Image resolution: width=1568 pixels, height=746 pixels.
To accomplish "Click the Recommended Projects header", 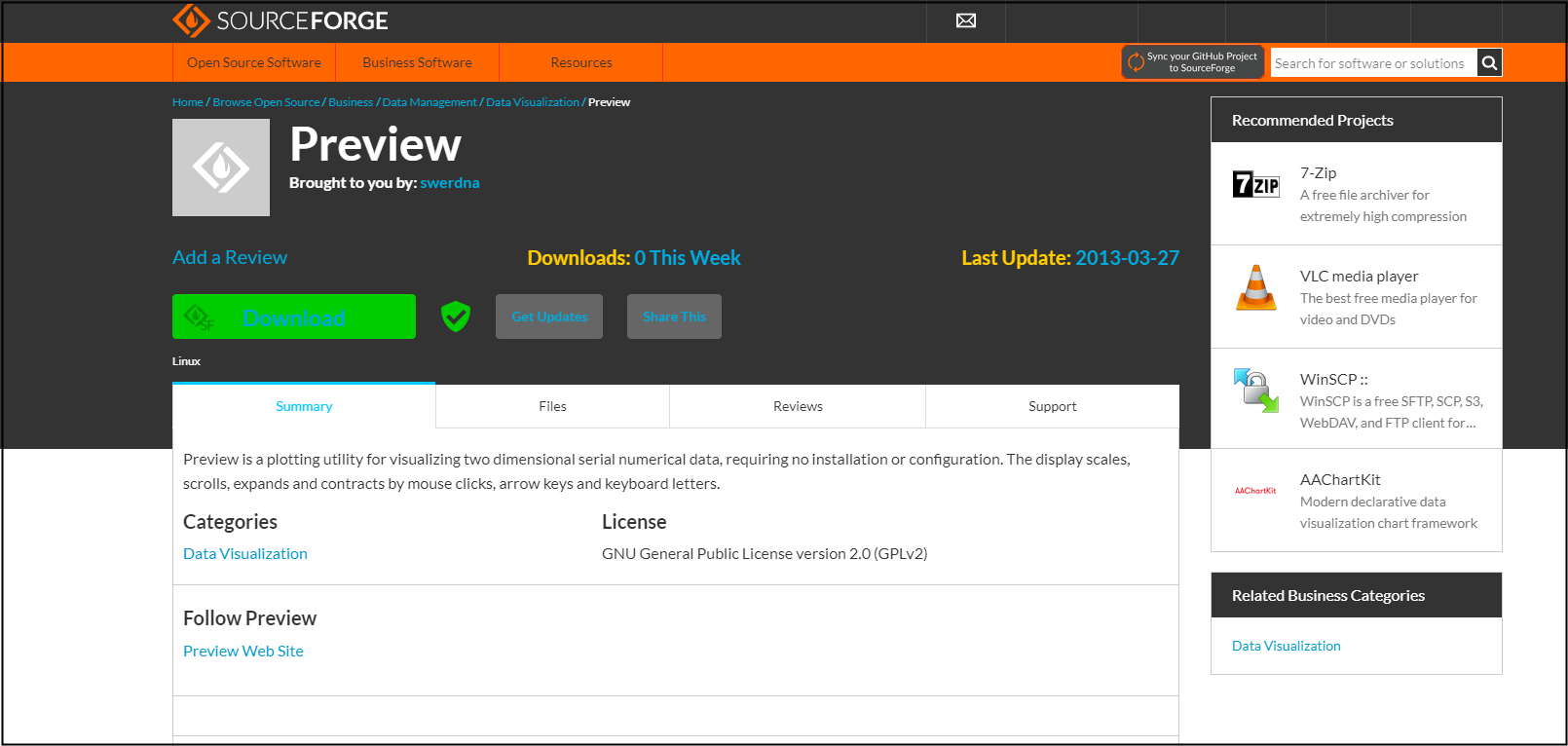I will [x=1357, y=120].
